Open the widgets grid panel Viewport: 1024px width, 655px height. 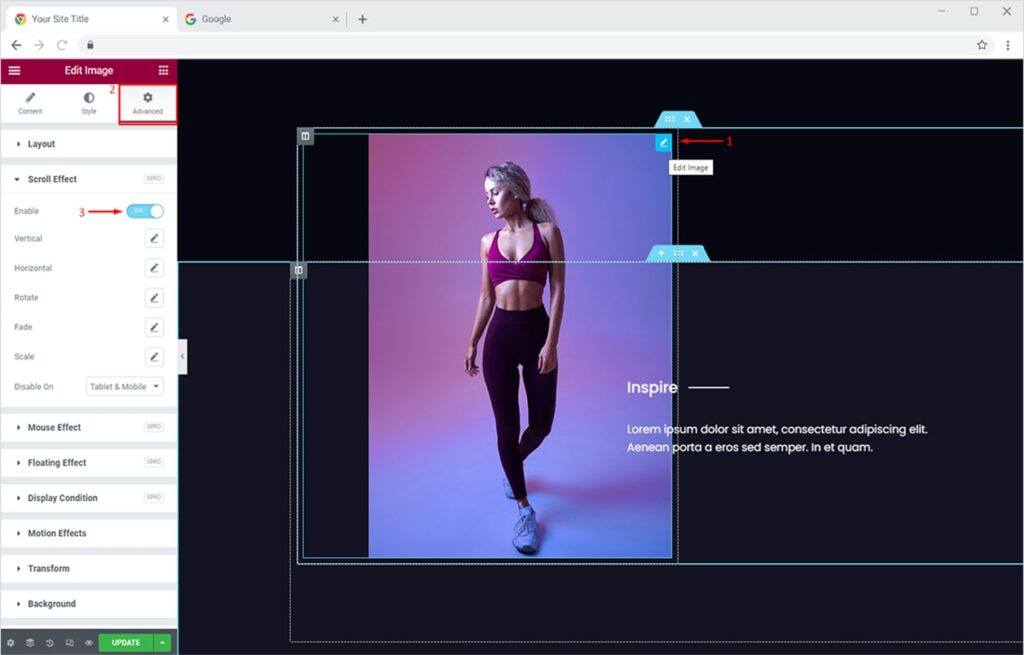[x=163, y=71]
